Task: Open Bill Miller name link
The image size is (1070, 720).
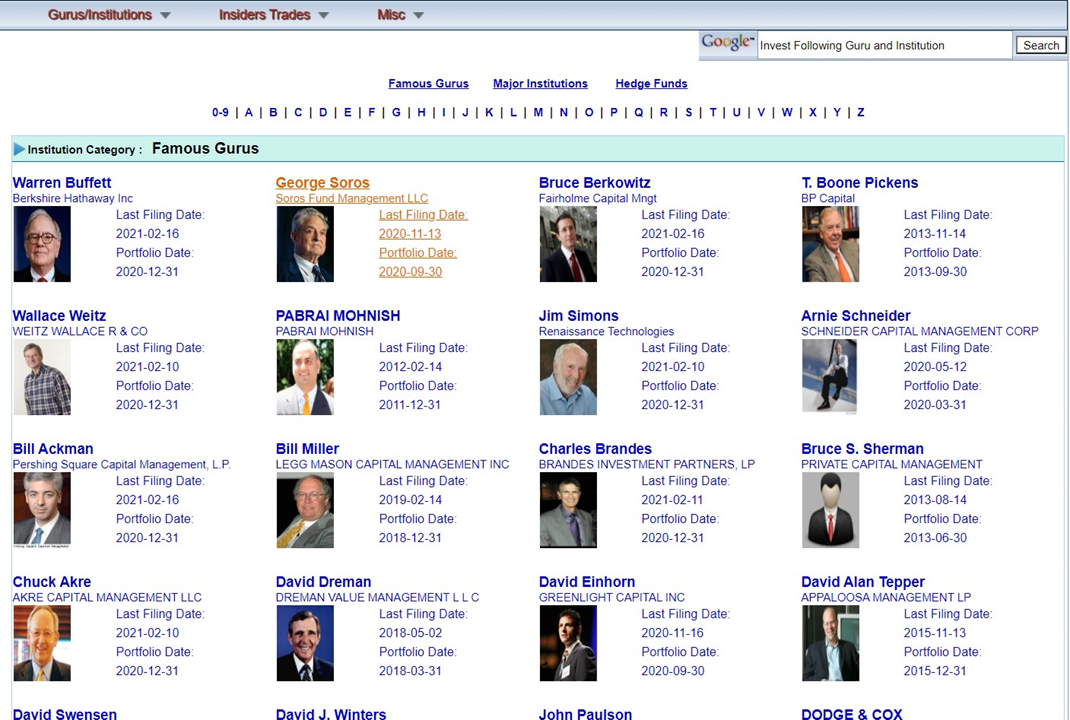Action: pyautogui.click(x=307, y=449)
